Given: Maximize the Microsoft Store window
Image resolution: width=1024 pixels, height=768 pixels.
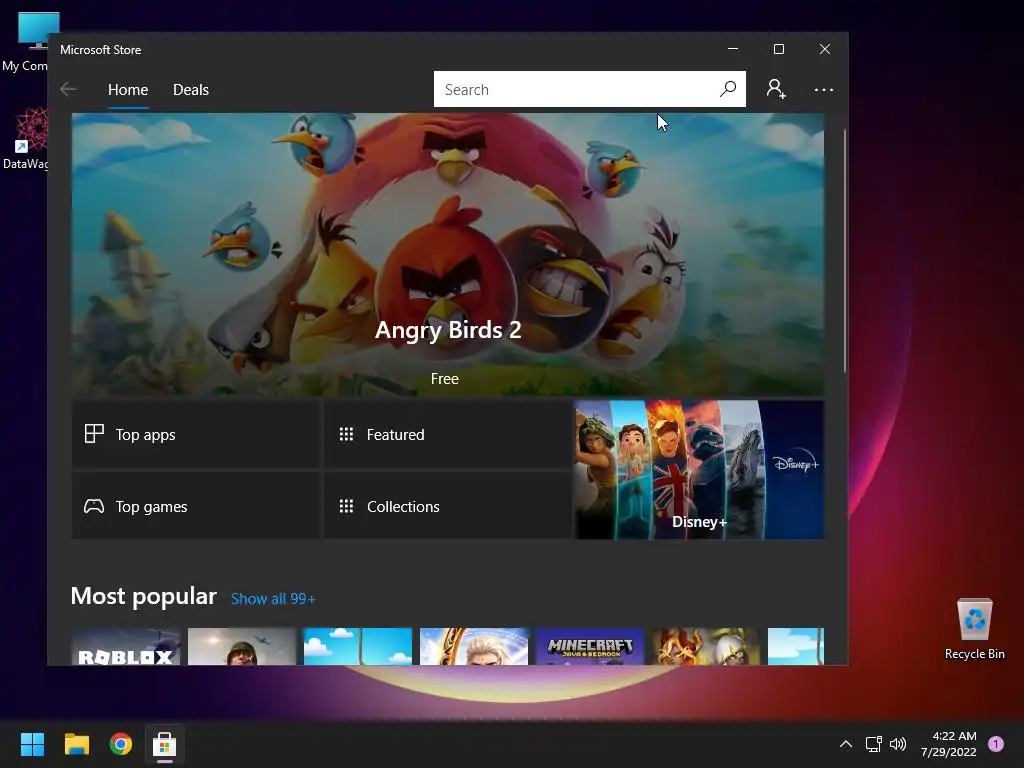Looking at the screenshot, I should pos(778,49).
